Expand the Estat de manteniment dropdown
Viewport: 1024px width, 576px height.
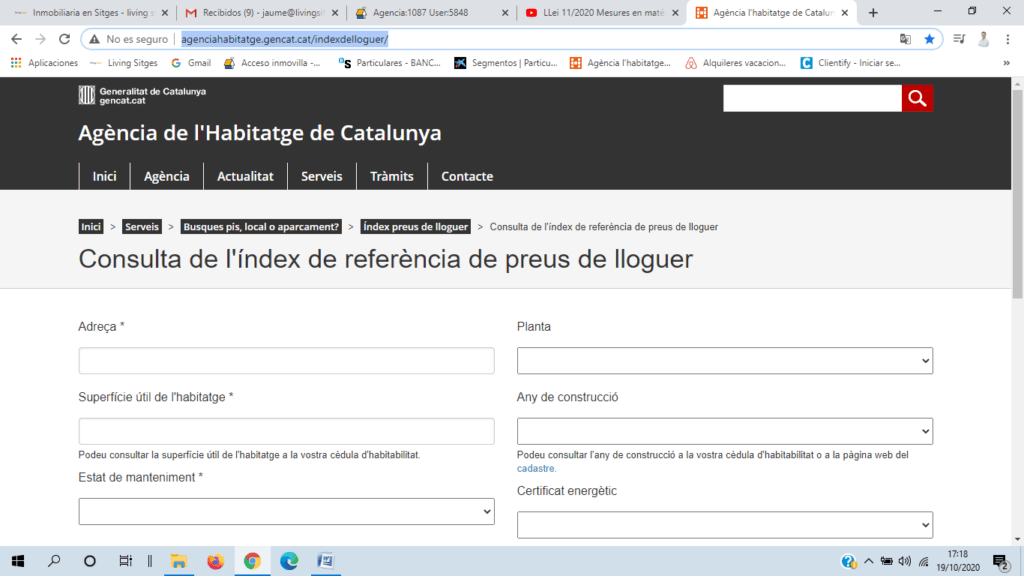pyautogui.click(x=286, y=511)
